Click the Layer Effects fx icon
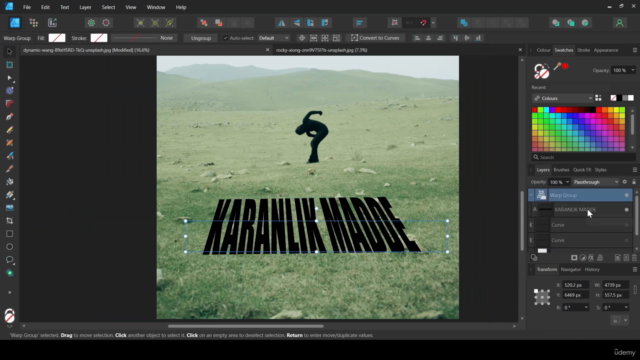Image resolution: width=640 pixels, height=360 pixels. tap(591, 258)
